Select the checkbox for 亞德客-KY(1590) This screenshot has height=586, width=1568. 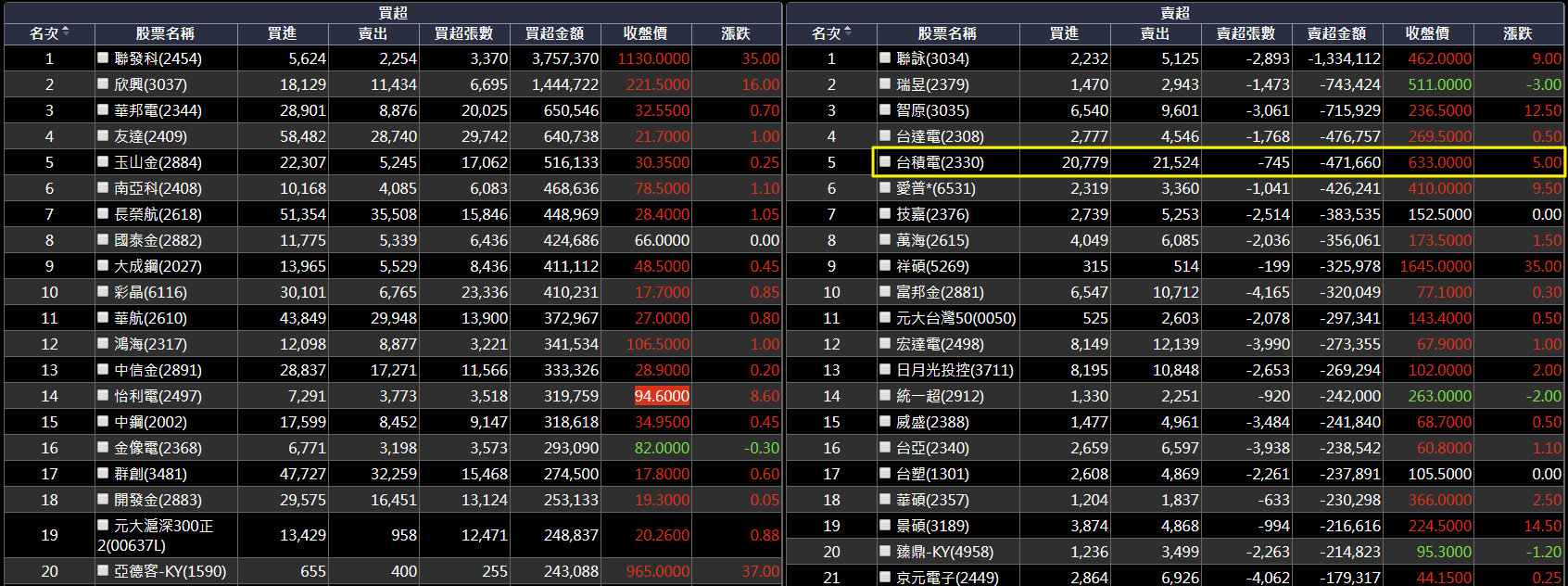click(x=103, y=570)
